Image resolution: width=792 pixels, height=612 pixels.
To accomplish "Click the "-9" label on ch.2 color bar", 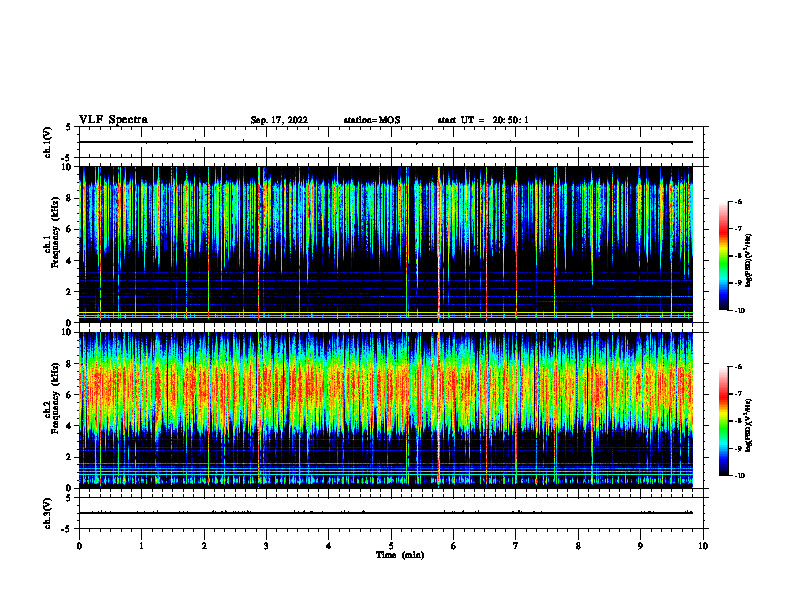I will (x=738, y=448).
